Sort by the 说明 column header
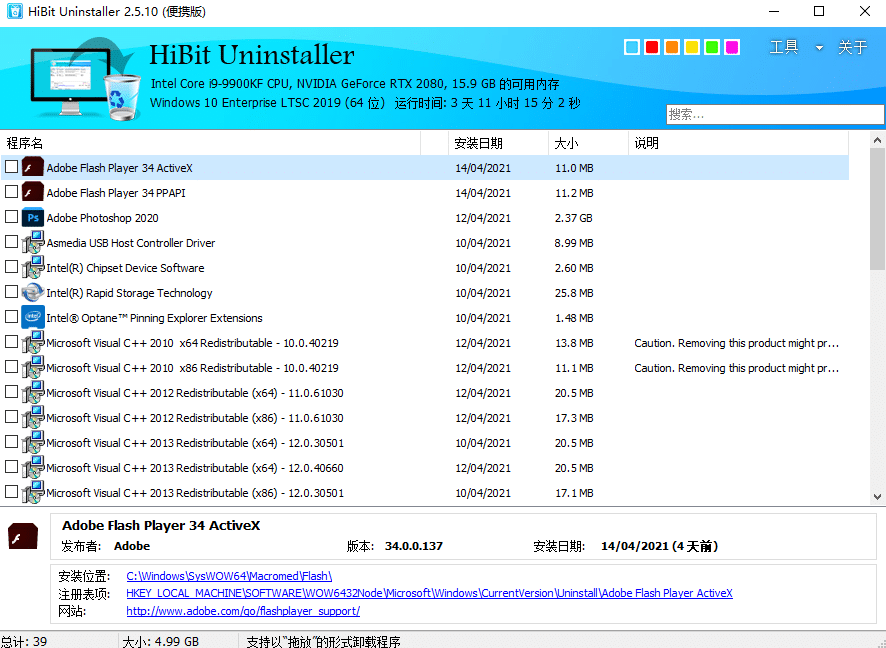The image size is (886, 648). pos(739,143)
